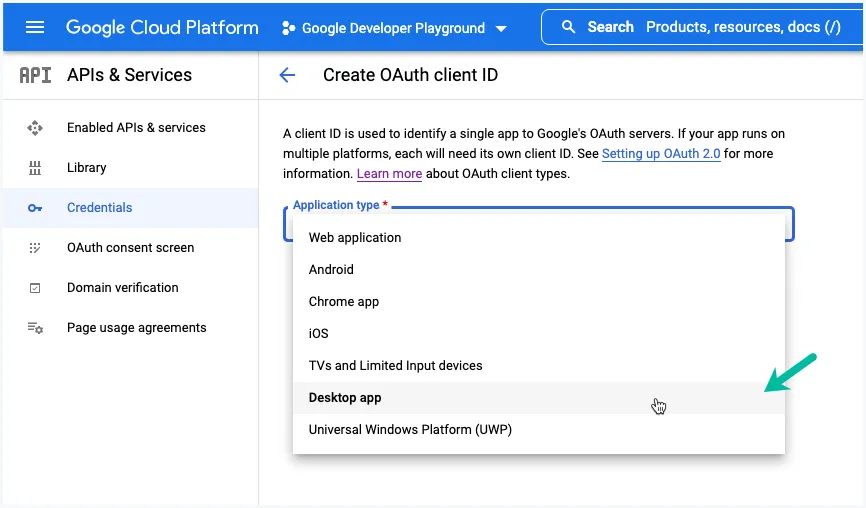Click the back arrow beside Create OAuth client ID

click(x=287, y=75)
